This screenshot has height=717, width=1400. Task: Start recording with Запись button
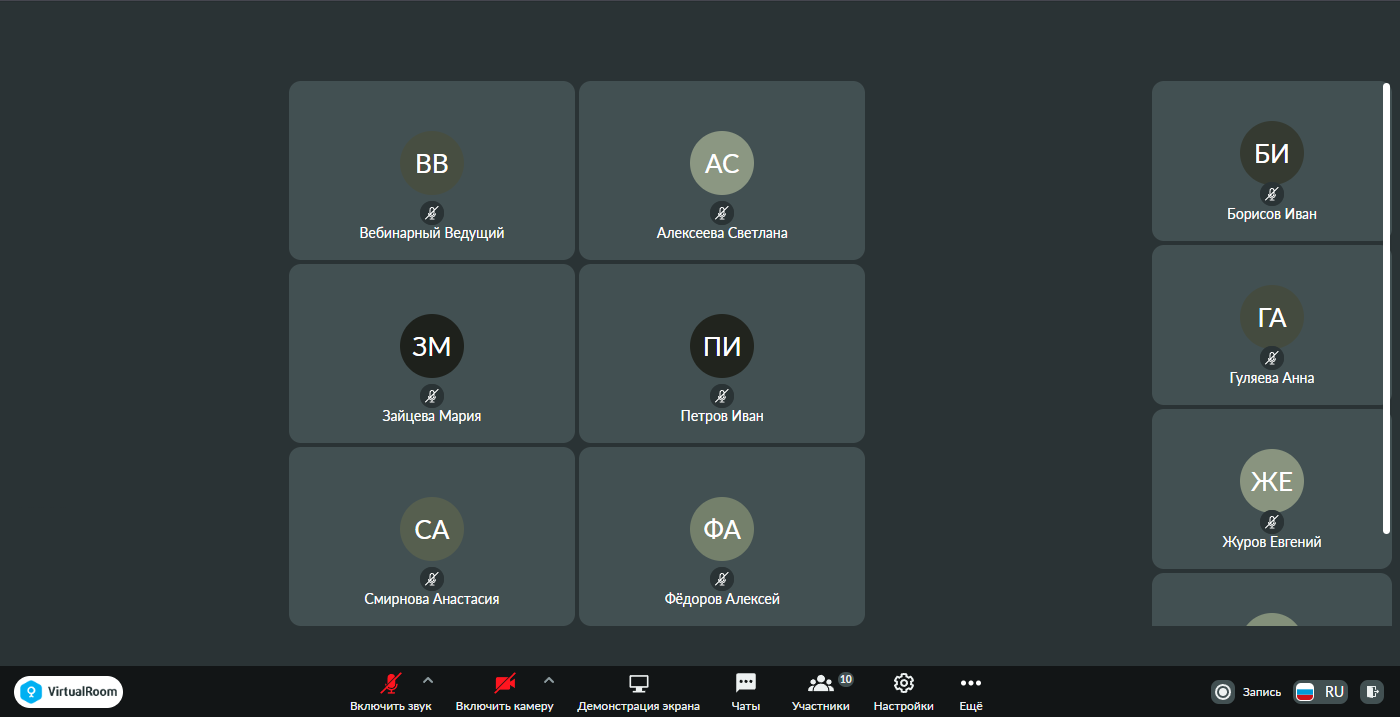point(1246,691)
